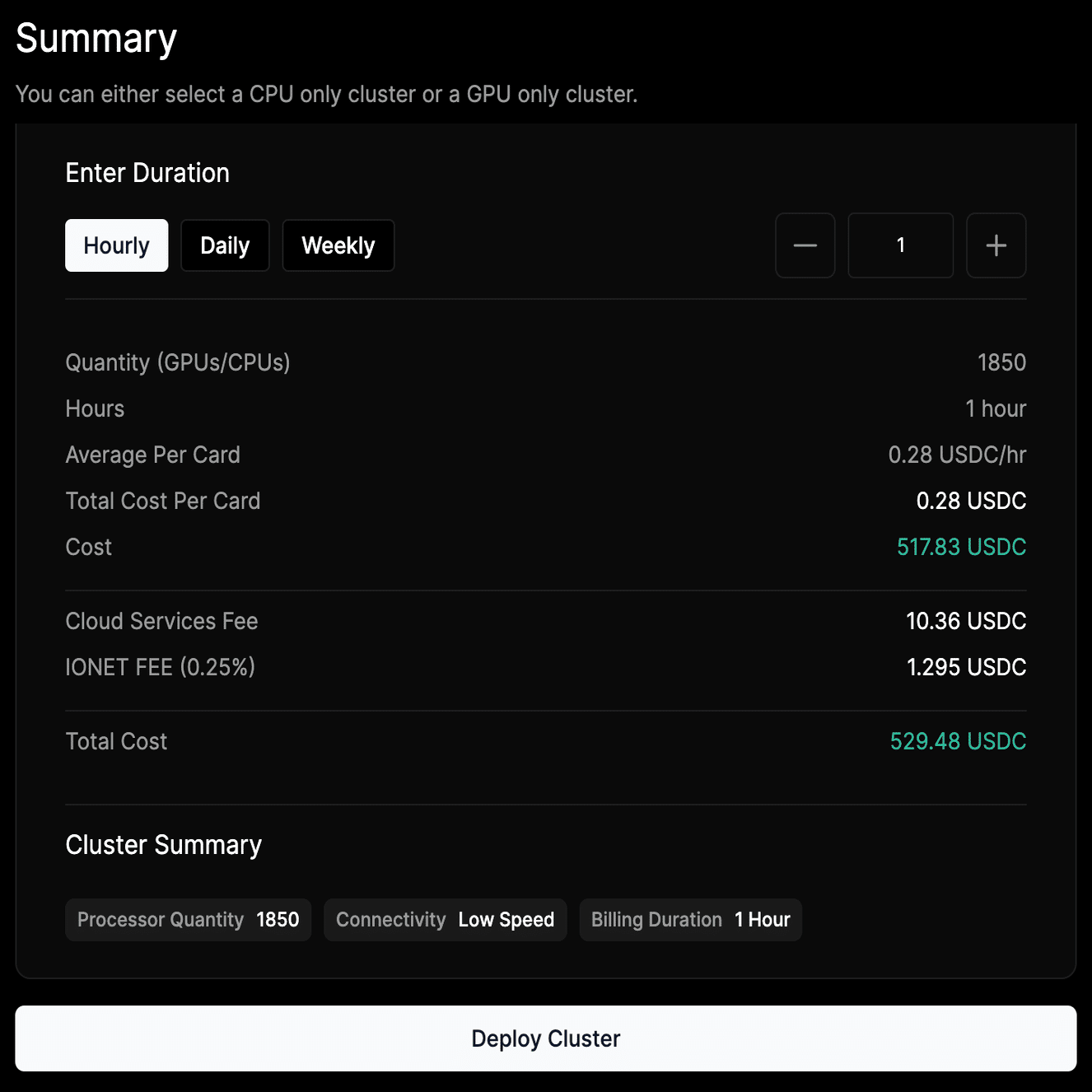Click the Quantity value 1850
Image resolution: width=1092 pixels, height=1092 pixels.
(1001, 362)
